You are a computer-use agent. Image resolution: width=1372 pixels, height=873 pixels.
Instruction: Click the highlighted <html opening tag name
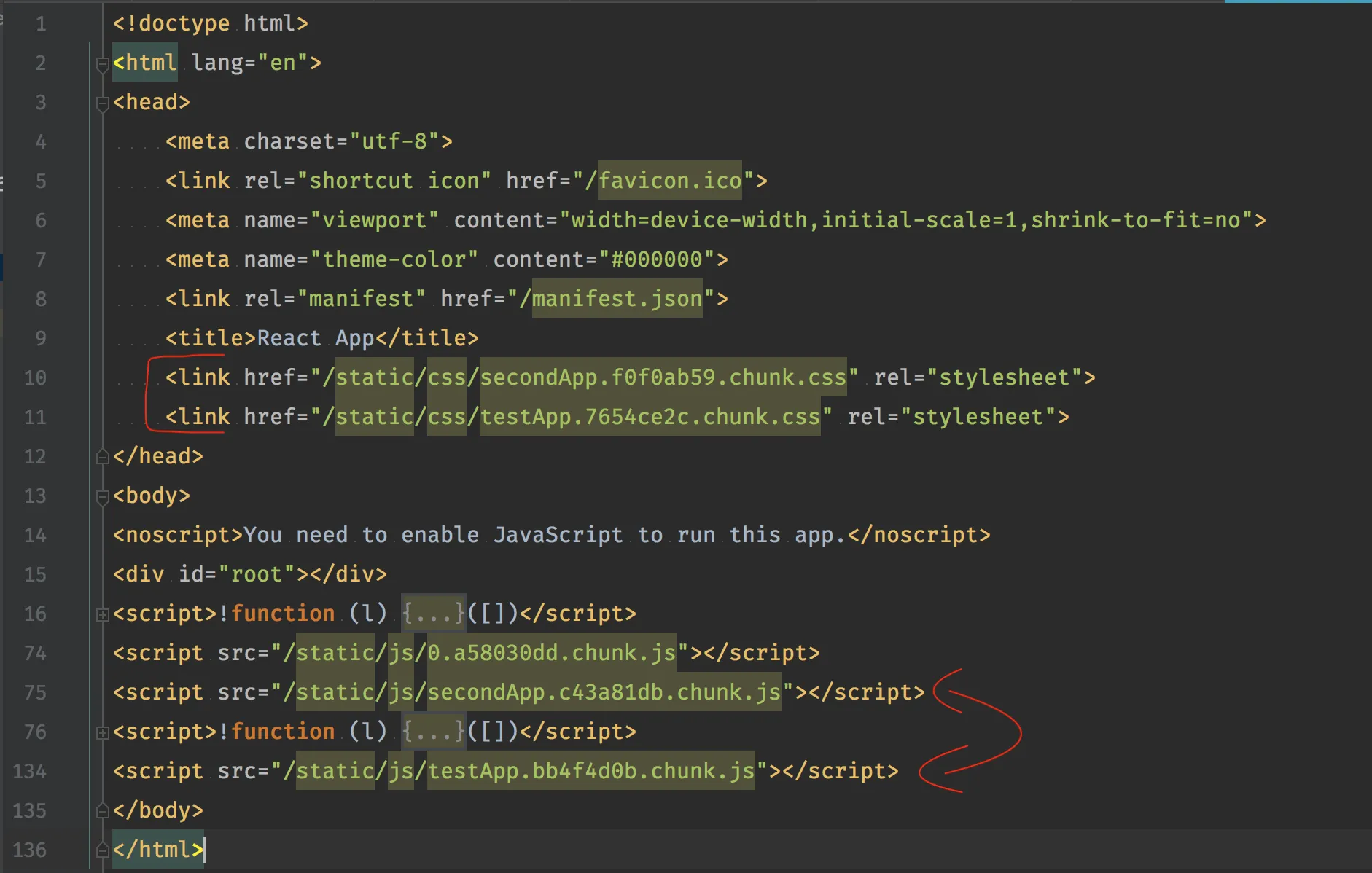pos(145,63)
